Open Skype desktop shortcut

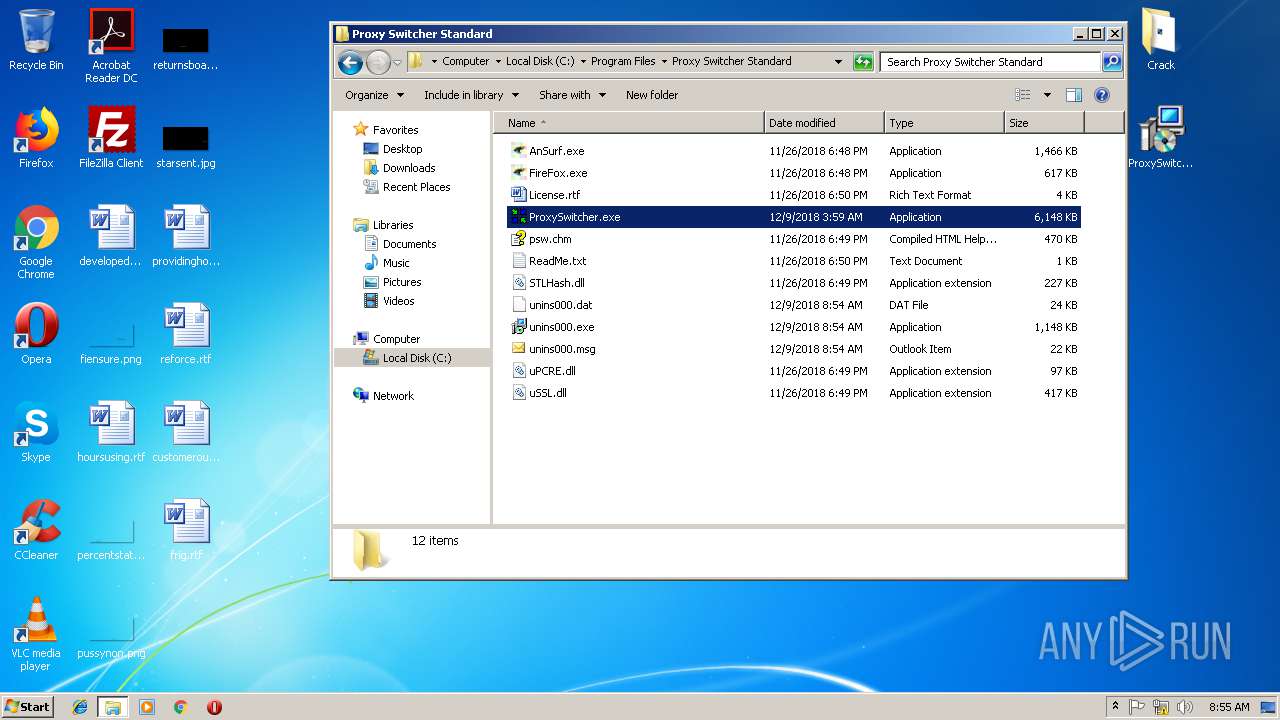click(x=36, y=432)
